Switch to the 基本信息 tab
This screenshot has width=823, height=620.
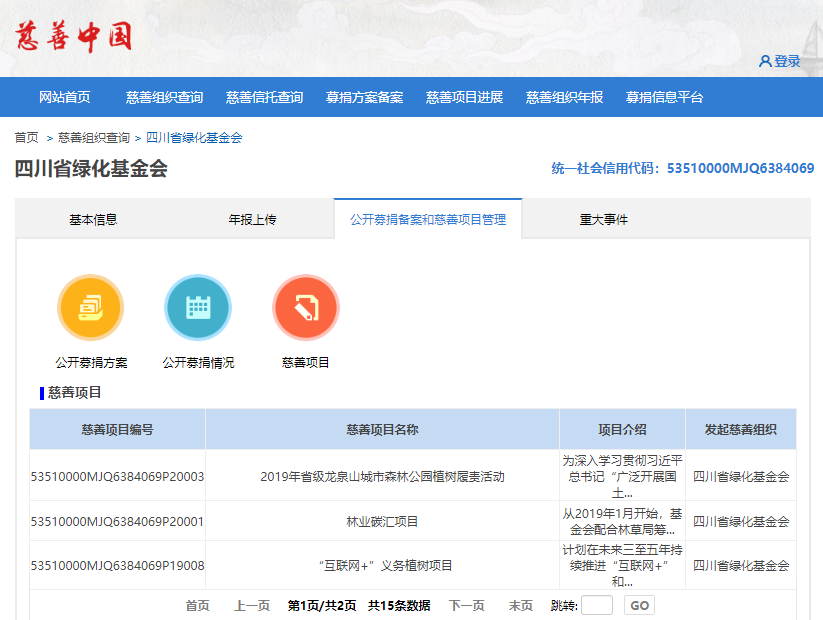pyautogui.click(x=93, y=219)
